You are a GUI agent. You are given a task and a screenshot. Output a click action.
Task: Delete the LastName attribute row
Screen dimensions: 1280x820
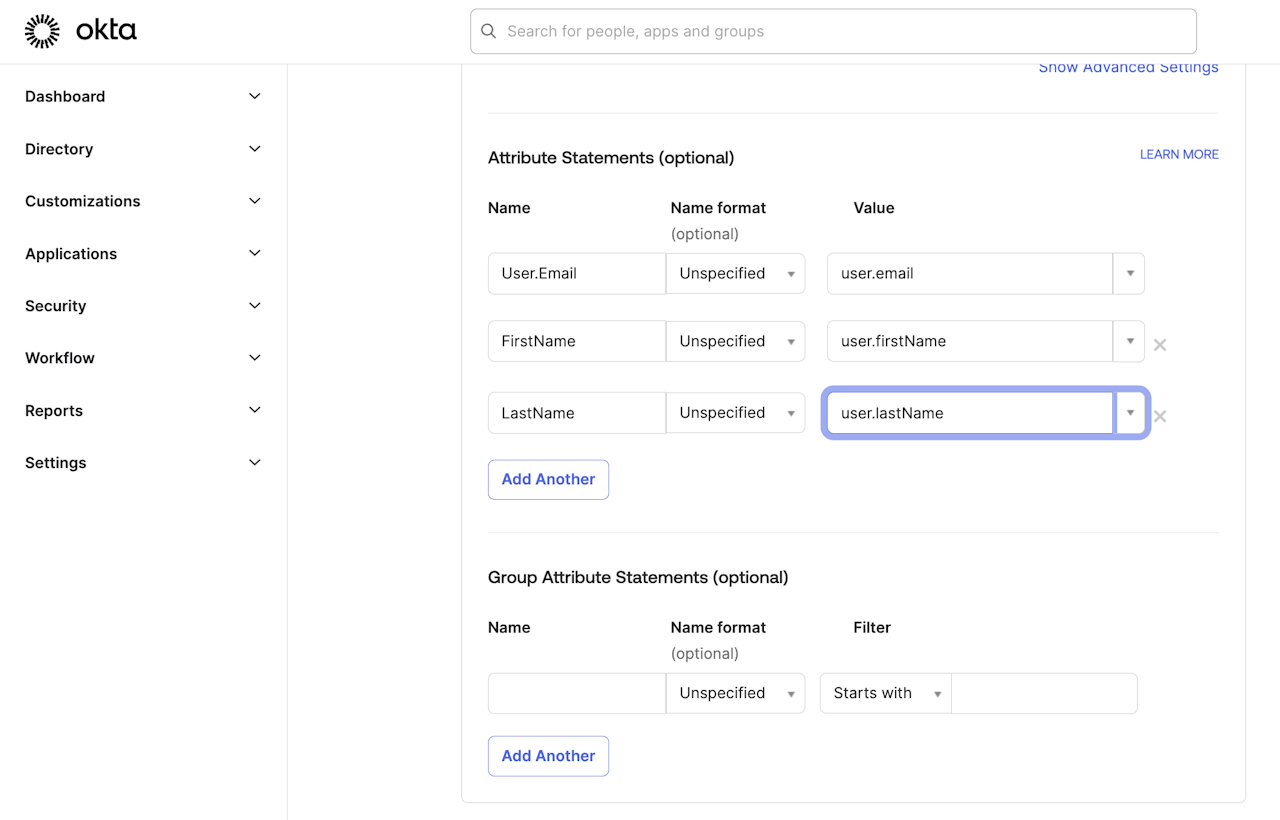click(1160, 416)
